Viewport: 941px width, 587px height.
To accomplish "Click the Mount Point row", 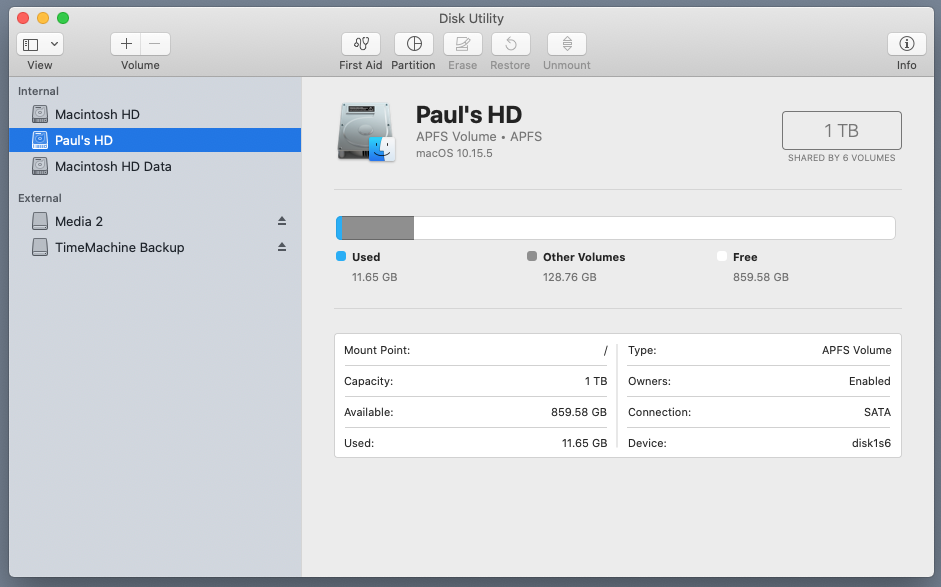I will pos(475,350).
